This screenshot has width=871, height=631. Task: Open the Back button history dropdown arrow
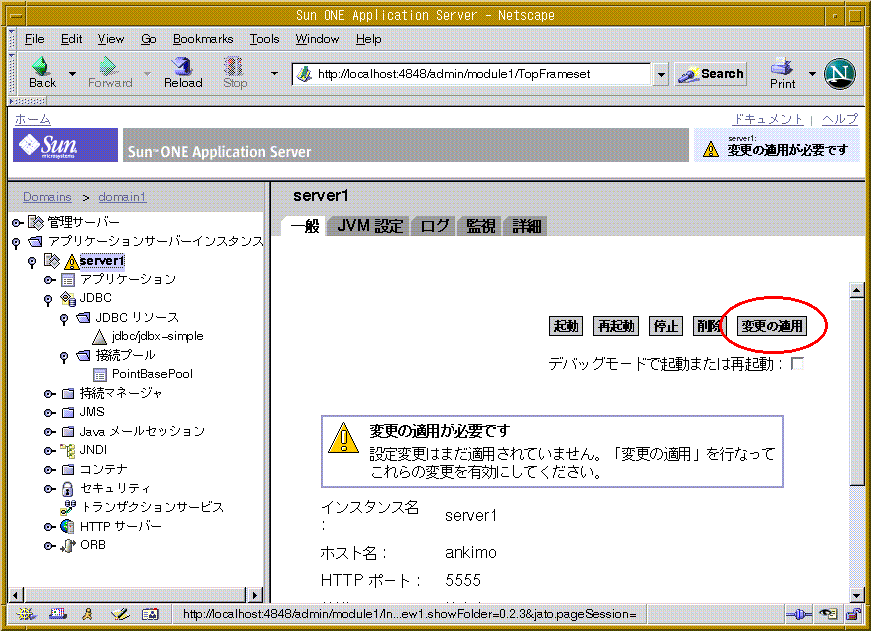click(72, 73)
